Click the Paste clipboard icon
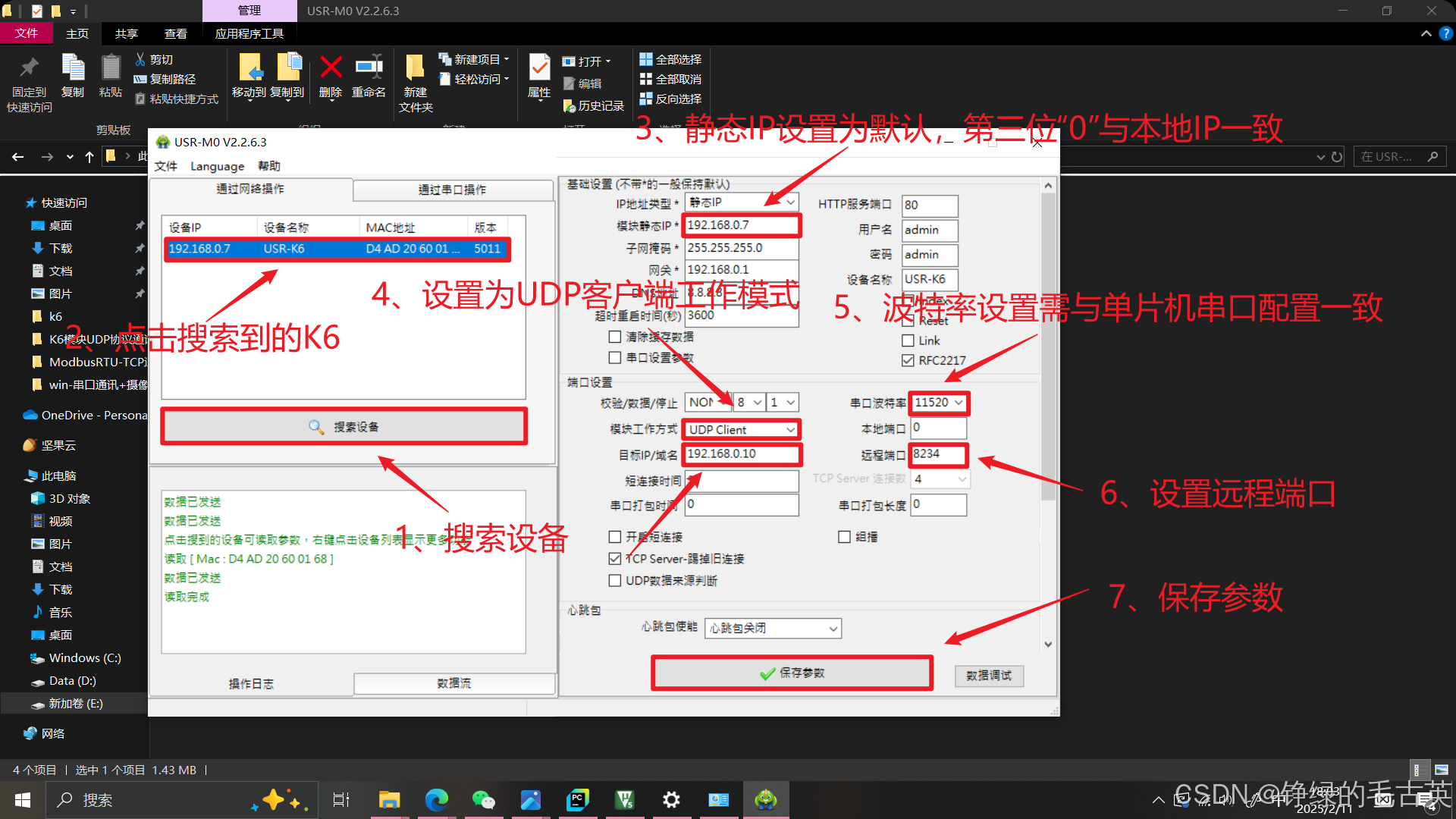 click(111, 68)
